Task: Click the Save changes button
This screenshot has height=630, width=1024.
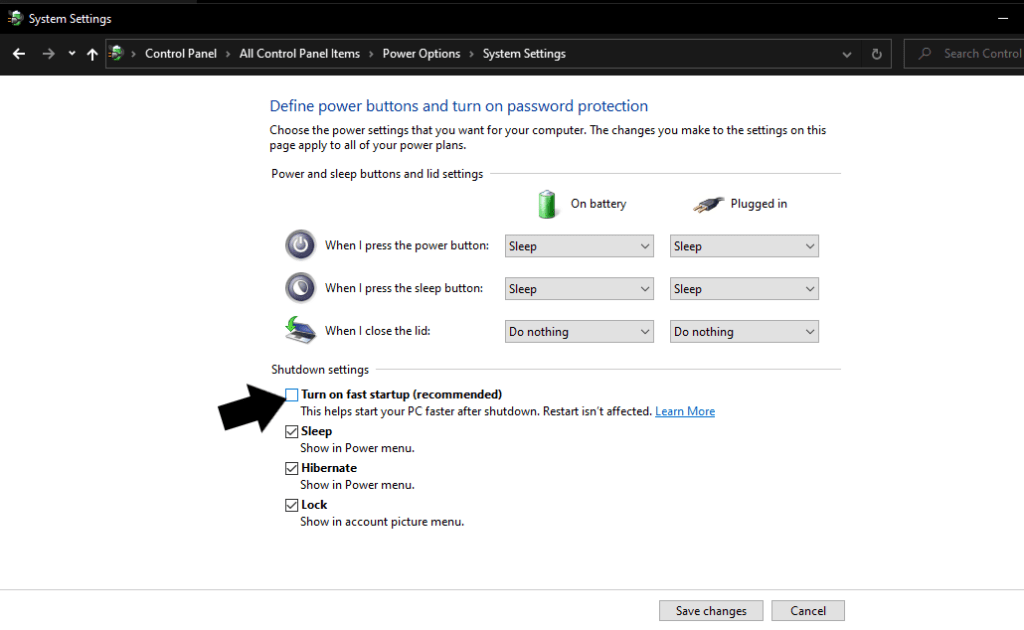Action: tap(710, 610)
